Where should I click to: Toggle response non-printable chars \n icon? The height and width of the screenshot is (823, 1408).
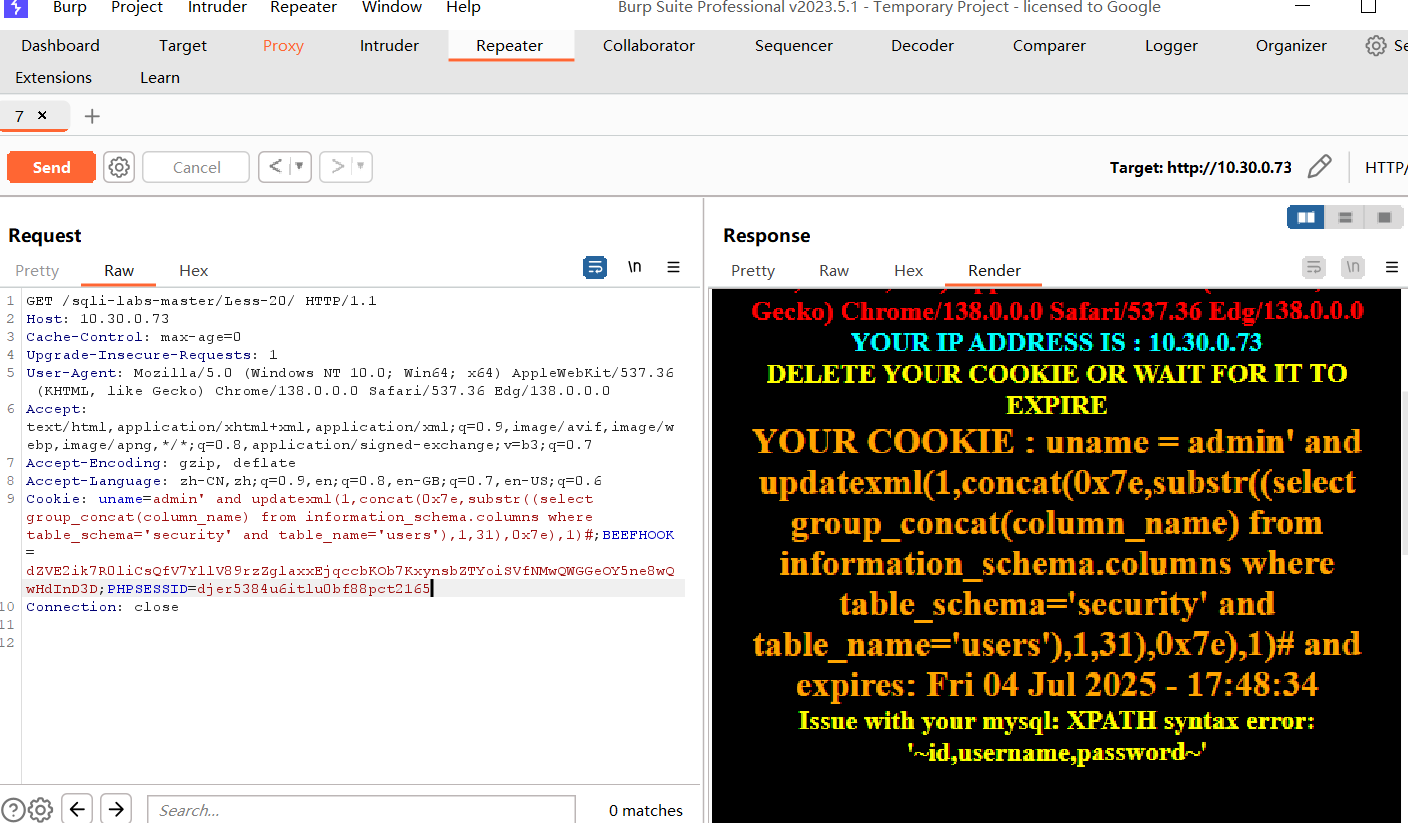point(1353,267)
